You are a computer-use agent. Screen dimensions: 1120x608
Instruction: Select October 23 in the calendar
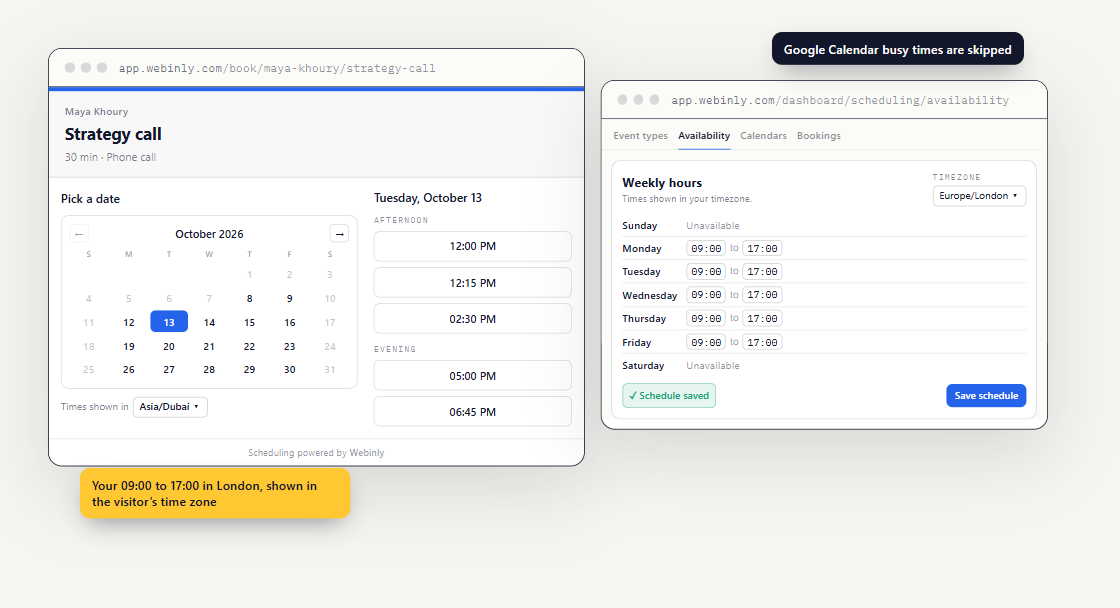(289, 347)
